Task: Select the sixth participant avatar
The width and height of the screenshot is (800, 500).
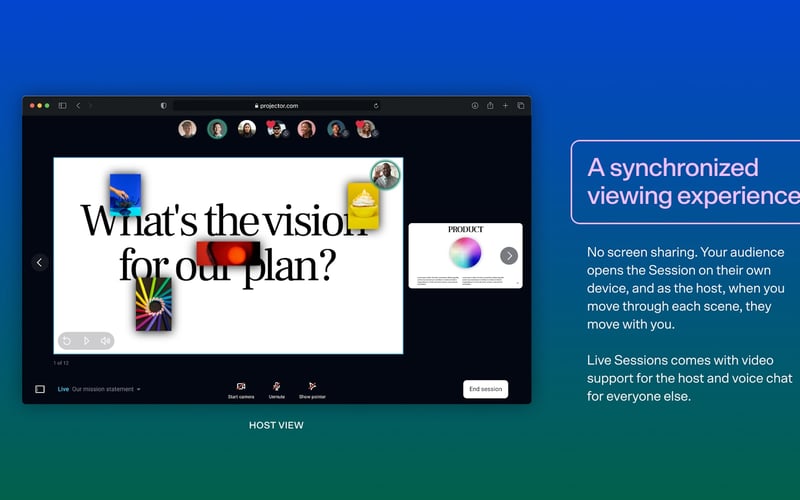Action: [336, 129]
